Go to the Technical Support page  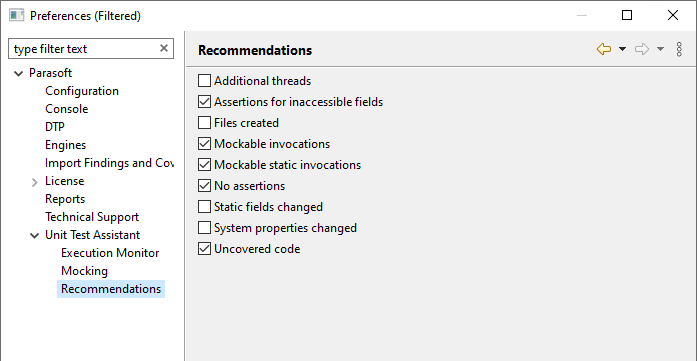92,217
